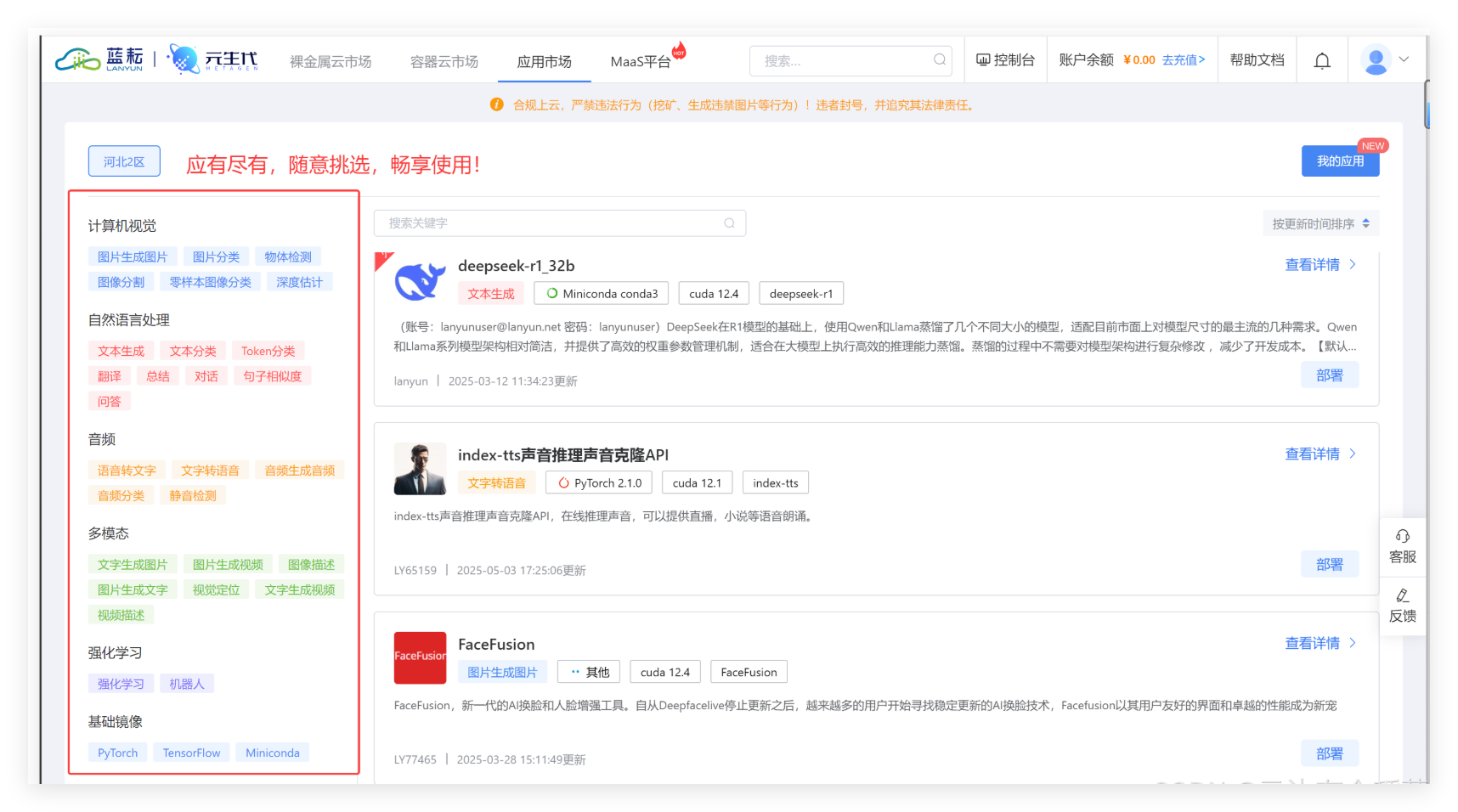
Task: Click the Metagen logo
Action: [212, 59]
